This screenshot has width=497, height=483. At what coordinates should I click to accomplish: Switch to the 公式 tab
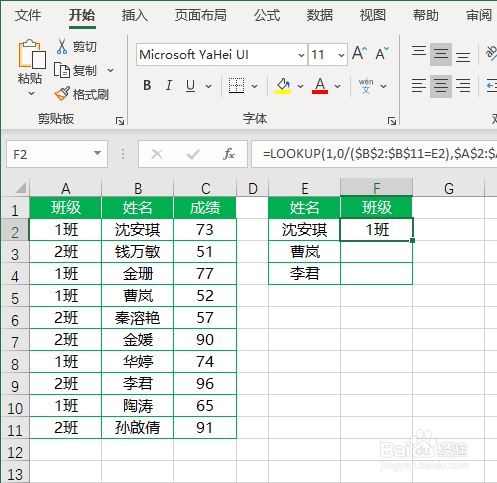tap(267, 15)
